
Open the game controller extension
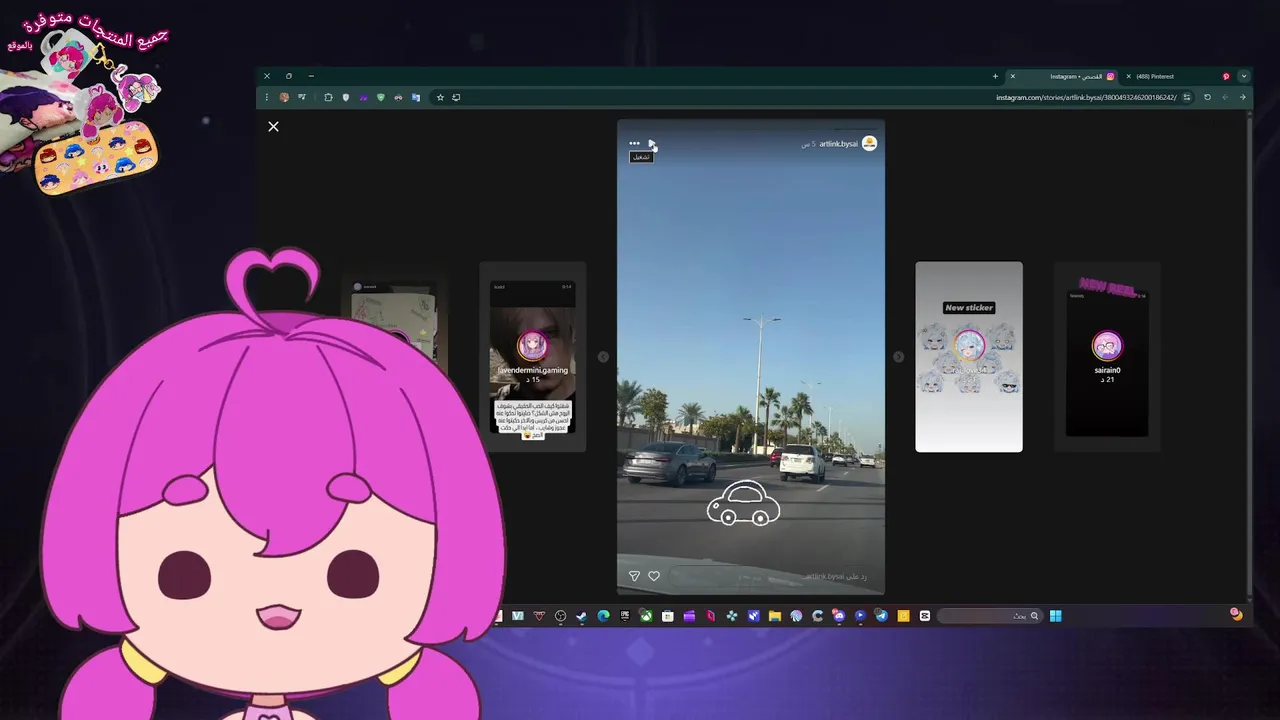click(x=398, y=97)
